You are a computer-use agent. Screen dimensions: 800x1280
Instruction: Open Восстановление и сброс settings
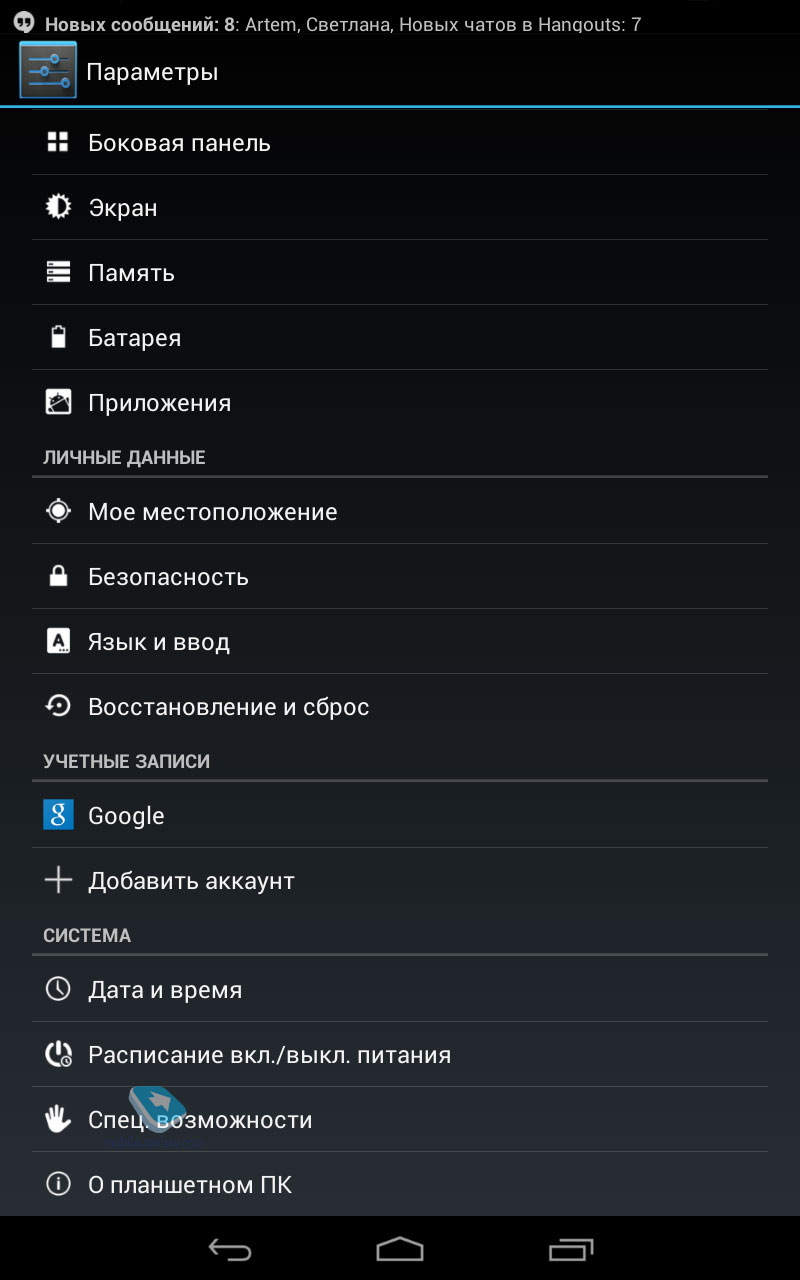point(400,706)
